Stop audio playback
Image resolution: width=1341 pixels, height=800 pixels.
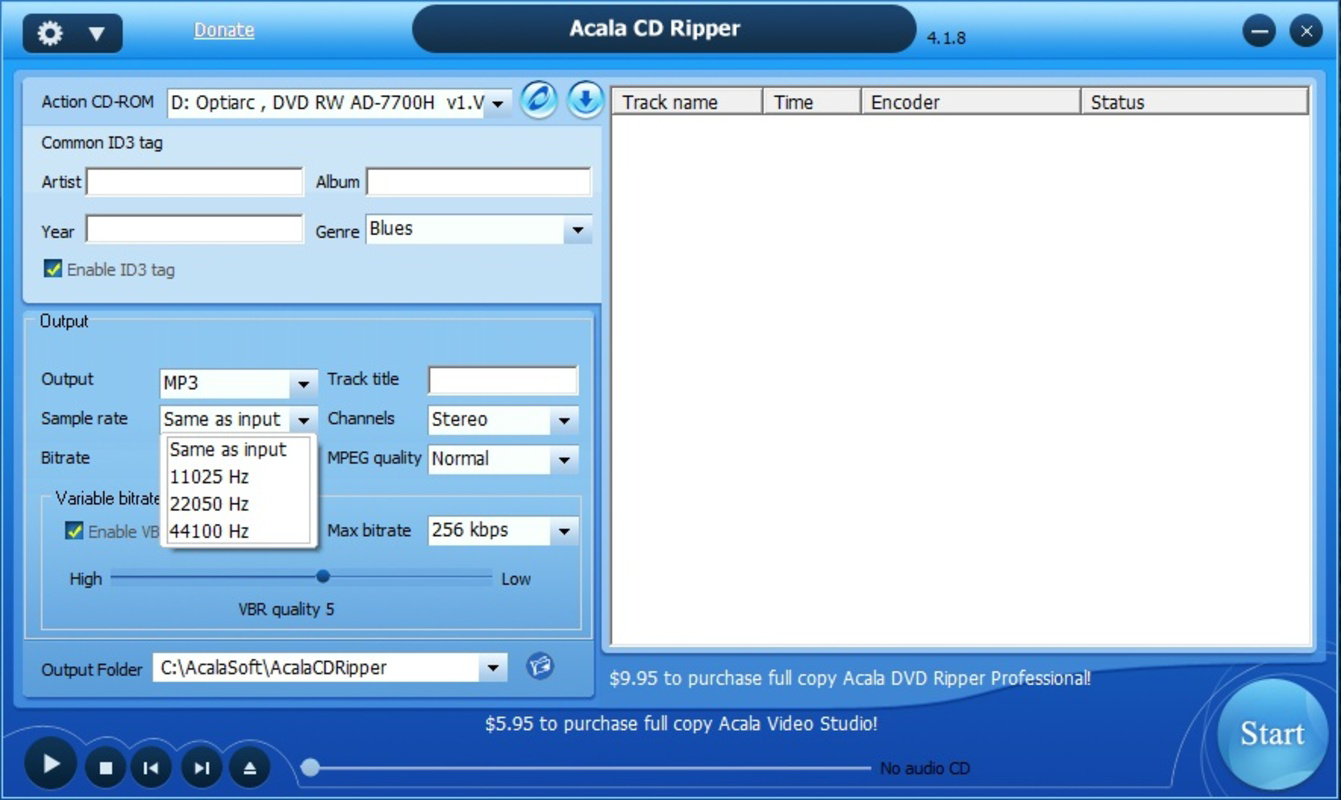(106, 768)
